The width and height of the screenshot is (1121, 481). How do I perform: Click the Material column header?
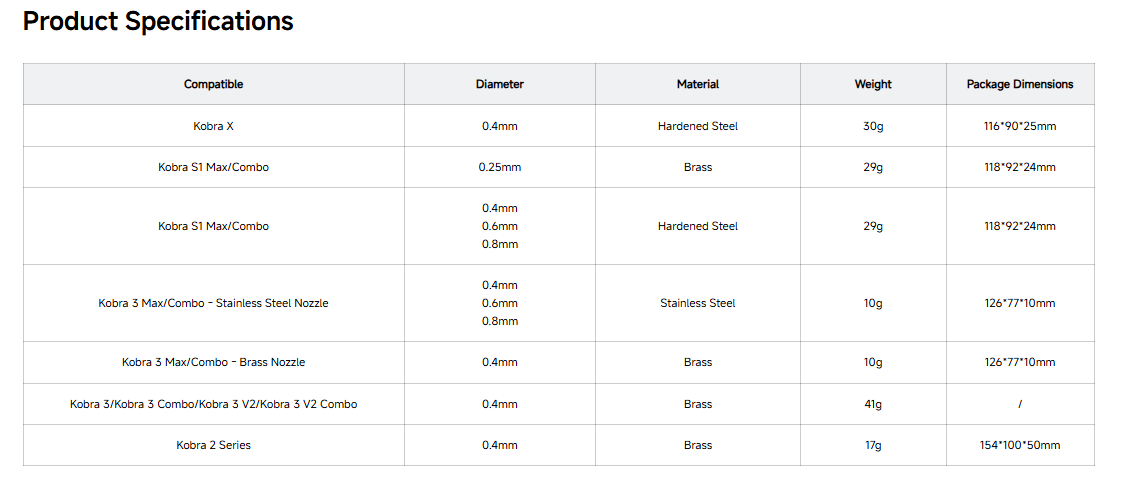click(698, 84)
